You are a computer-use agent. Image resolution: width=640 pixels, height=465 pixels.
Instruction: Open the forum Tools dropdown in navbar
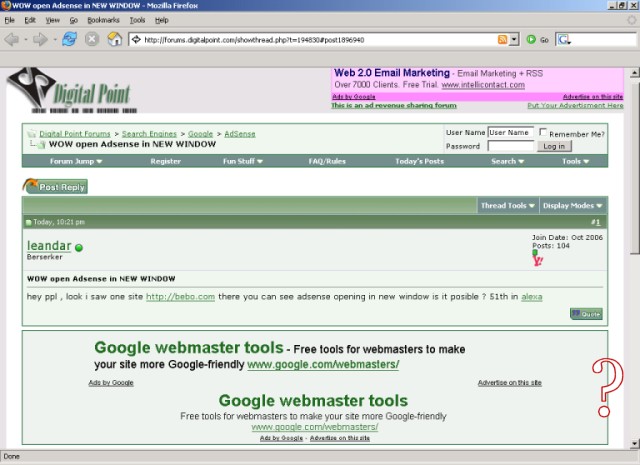click(x=576, y=161)
